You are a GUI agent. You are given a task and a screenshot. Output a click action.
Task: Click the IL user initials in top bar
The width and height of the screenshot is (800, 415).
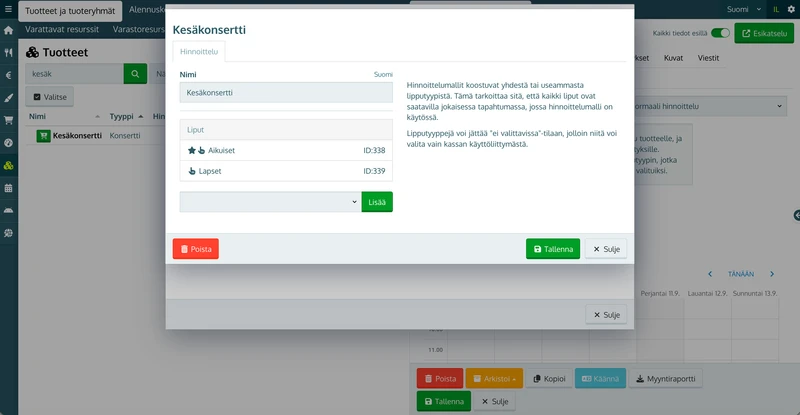click(776, 9)
